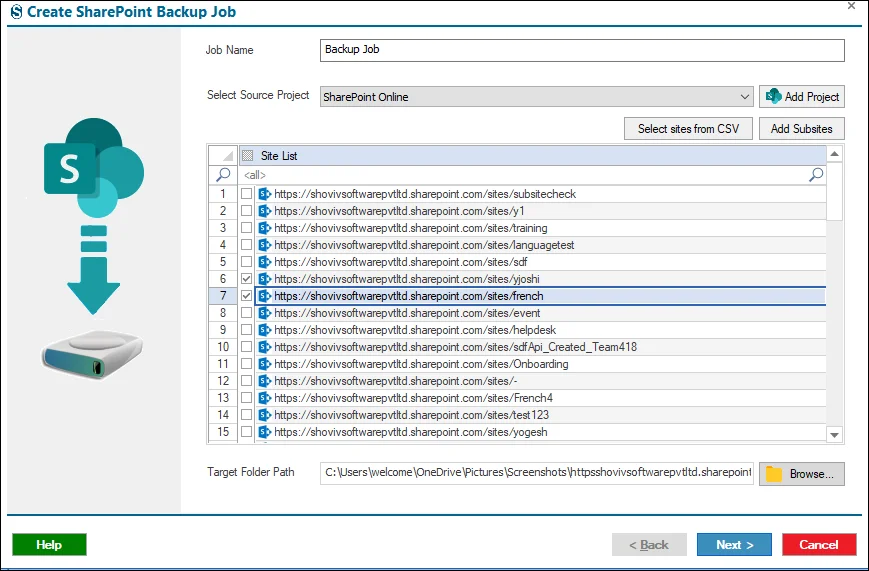
Task: Toggle the select-all checkbox in Site List header
Action: [248, 156]
